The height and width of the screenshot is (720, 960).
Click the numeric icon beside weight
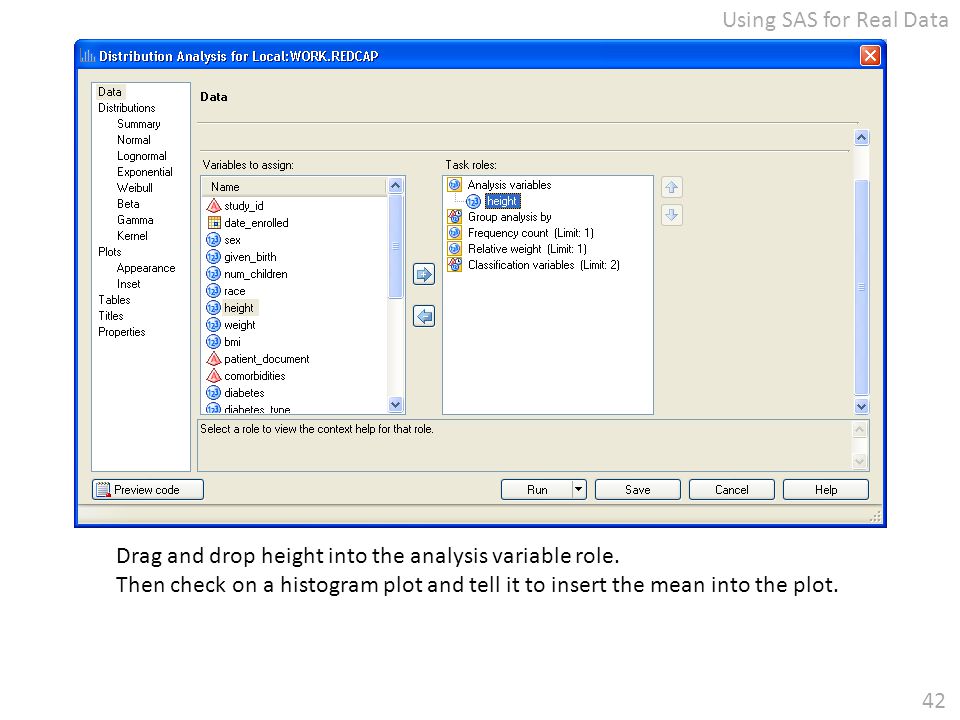click(x=213, y=324)
